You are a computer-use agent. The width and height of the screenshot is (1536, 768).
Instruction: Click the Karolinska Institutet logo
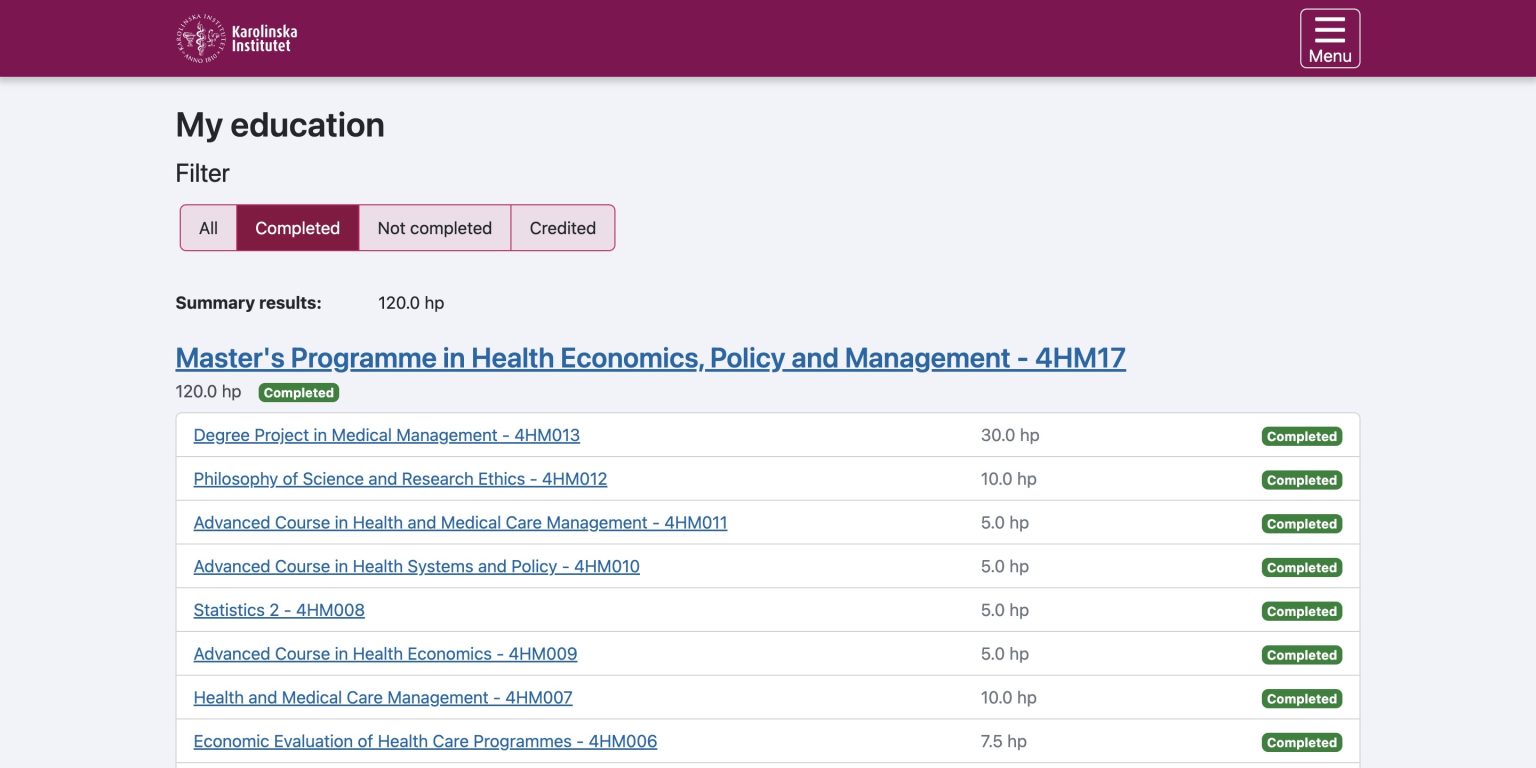pyautogui.click(x=238, y=39)
